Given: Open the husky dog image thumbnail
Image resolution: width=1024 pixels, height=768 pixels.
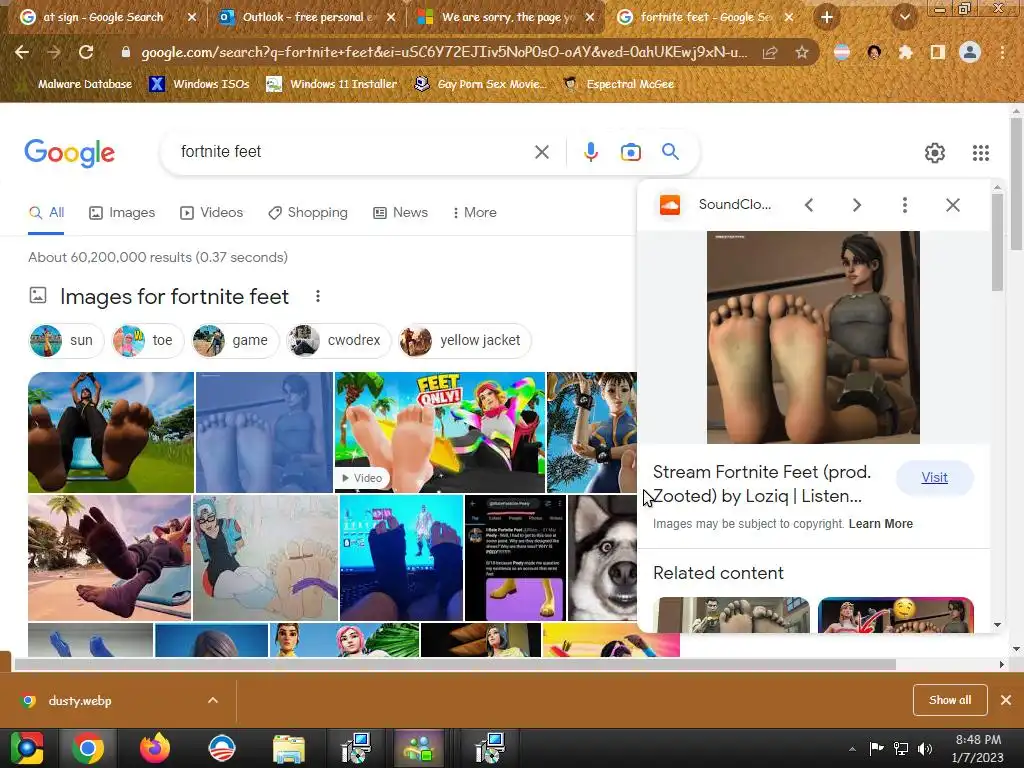Looking at the screenshot, I should [602, 557].
